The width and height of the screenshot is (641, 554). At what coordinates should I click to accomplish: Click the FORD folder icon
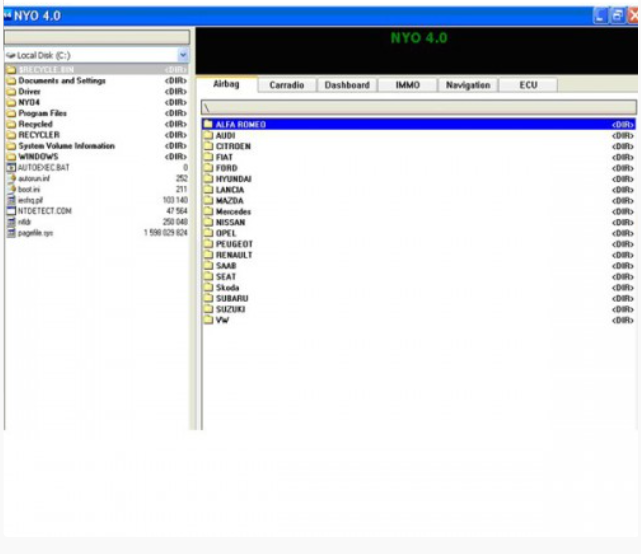tap(208, 168)
